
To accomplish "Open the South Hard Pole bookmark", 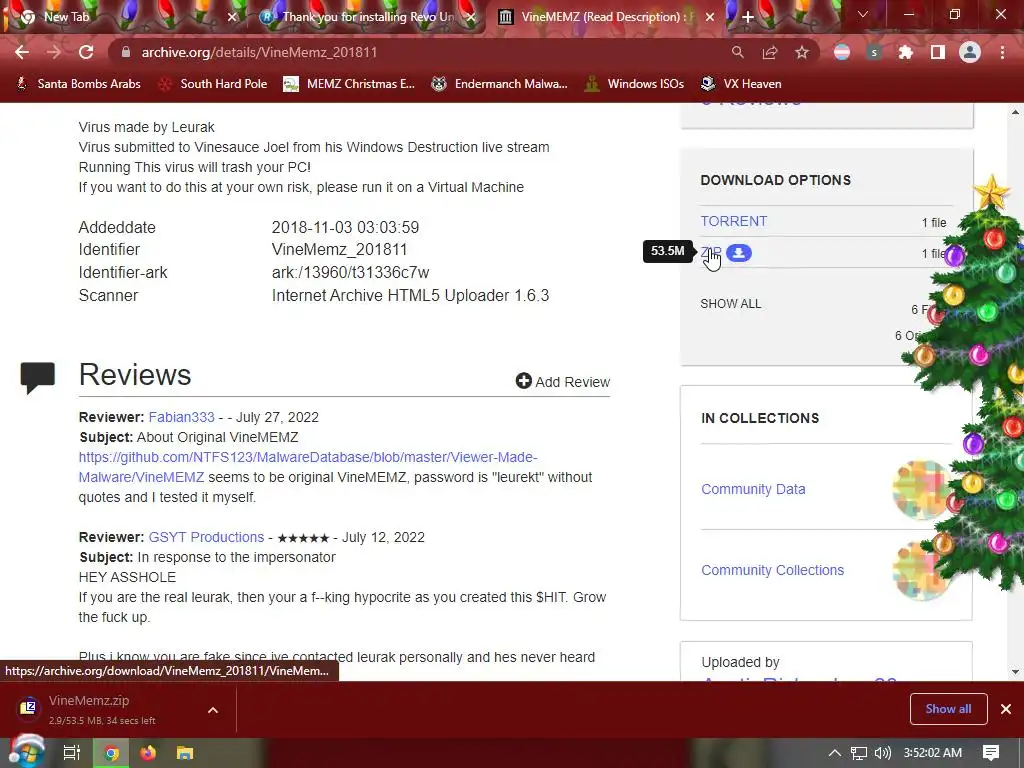I will [x=213, y=84].
